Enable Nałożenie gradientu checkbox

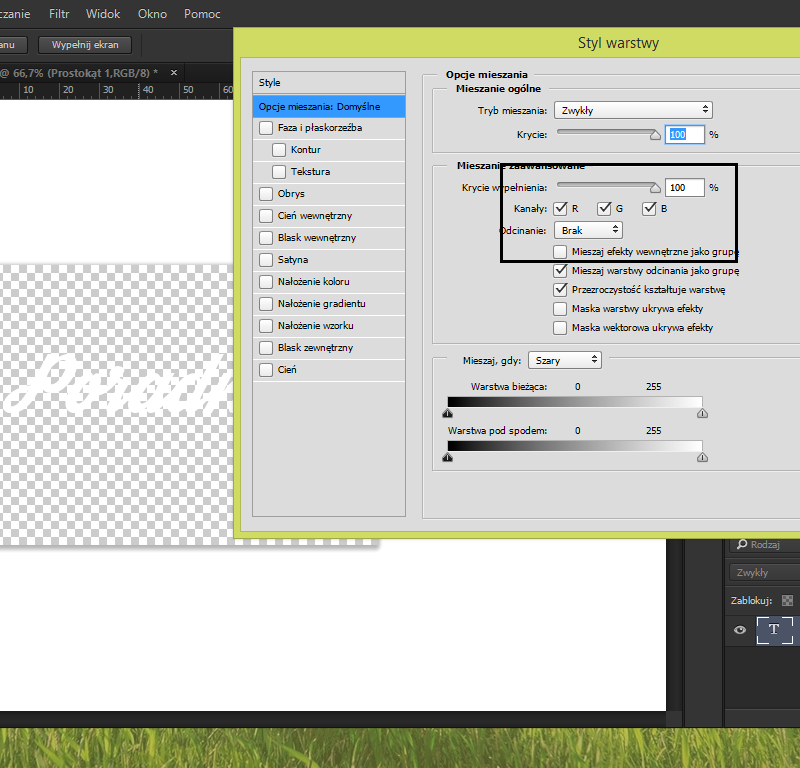[266, 304]
